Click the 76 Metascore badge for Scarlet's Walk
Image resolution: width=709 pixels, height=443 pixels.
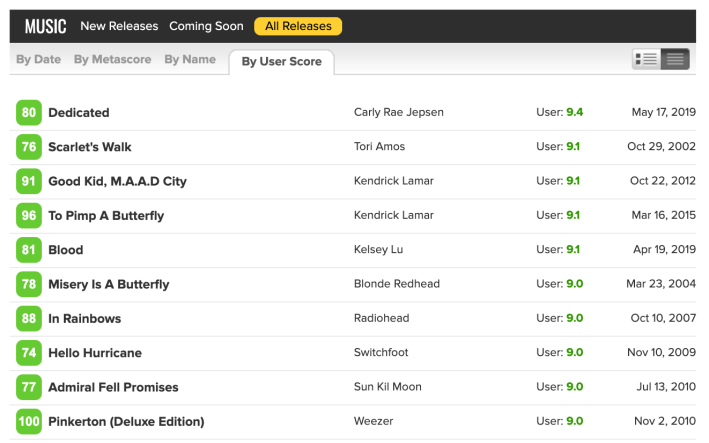pos(29,147)
